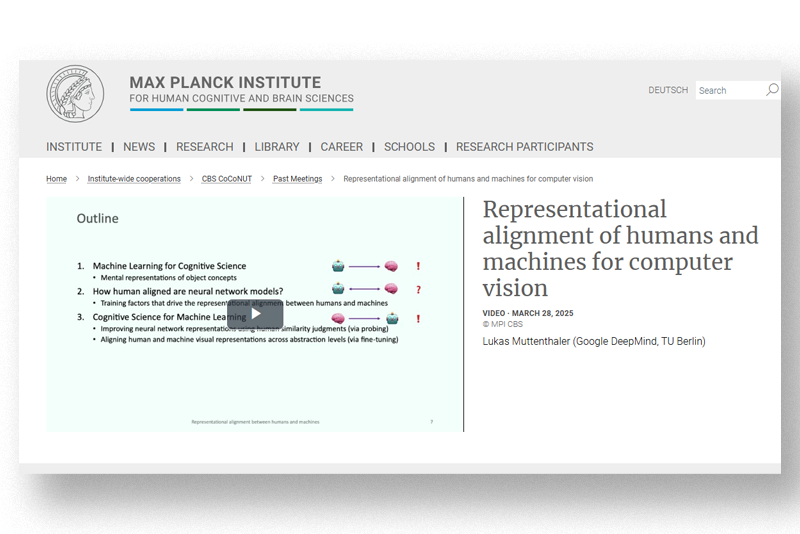
Task: Open the RESEARCH menu
Action: pyautogui.click(x=204, y=147)
